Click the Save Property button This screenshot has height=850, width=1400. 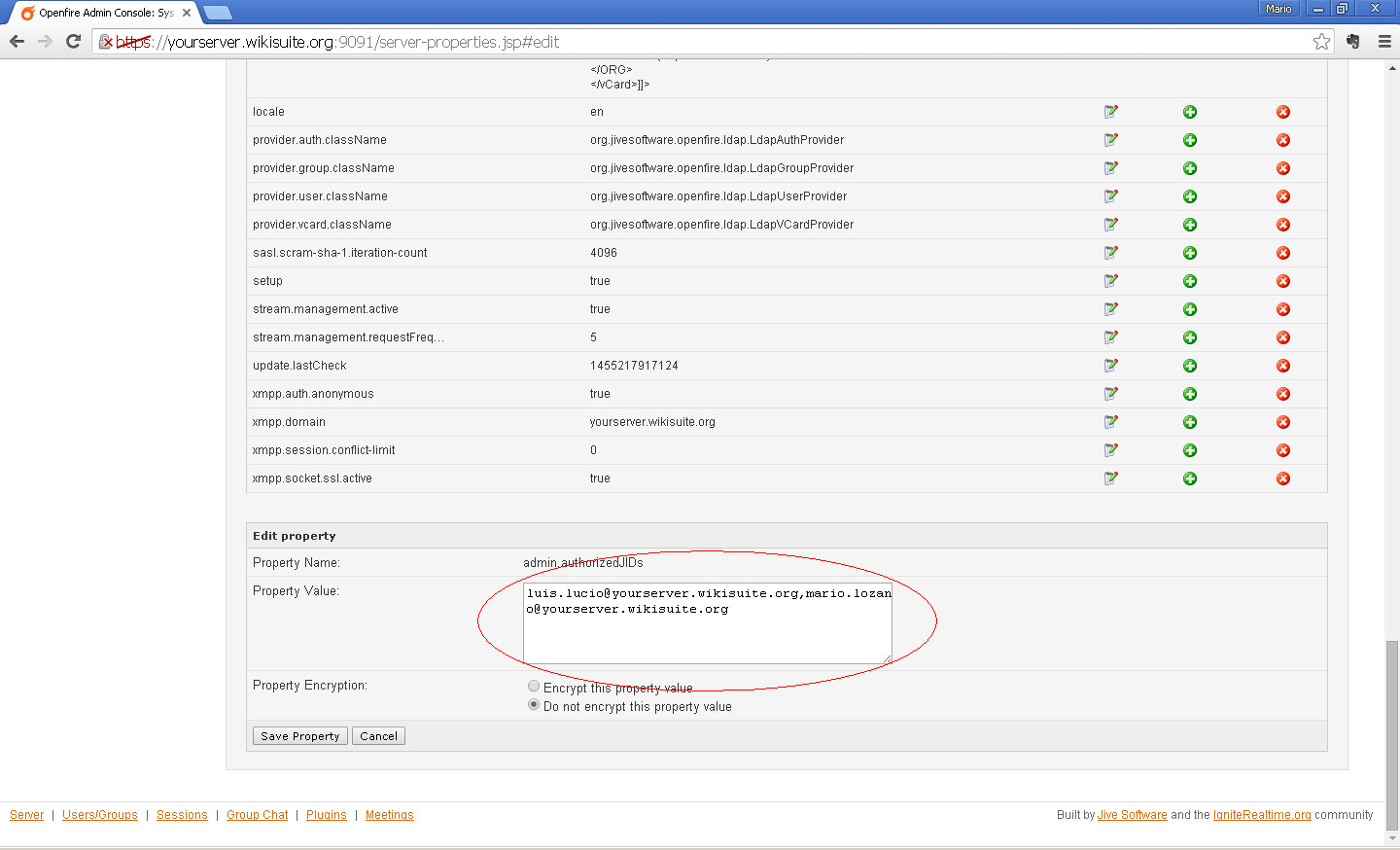coord(299,736)
